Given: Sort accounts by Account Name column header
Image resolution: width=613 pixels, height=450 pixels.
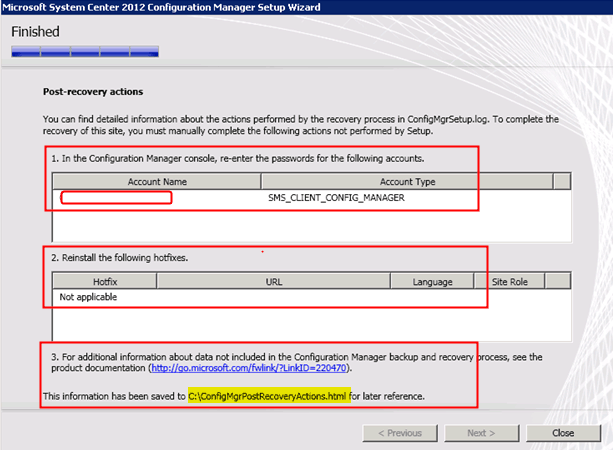Looking at the screenshot, I should tap(157, 182).
